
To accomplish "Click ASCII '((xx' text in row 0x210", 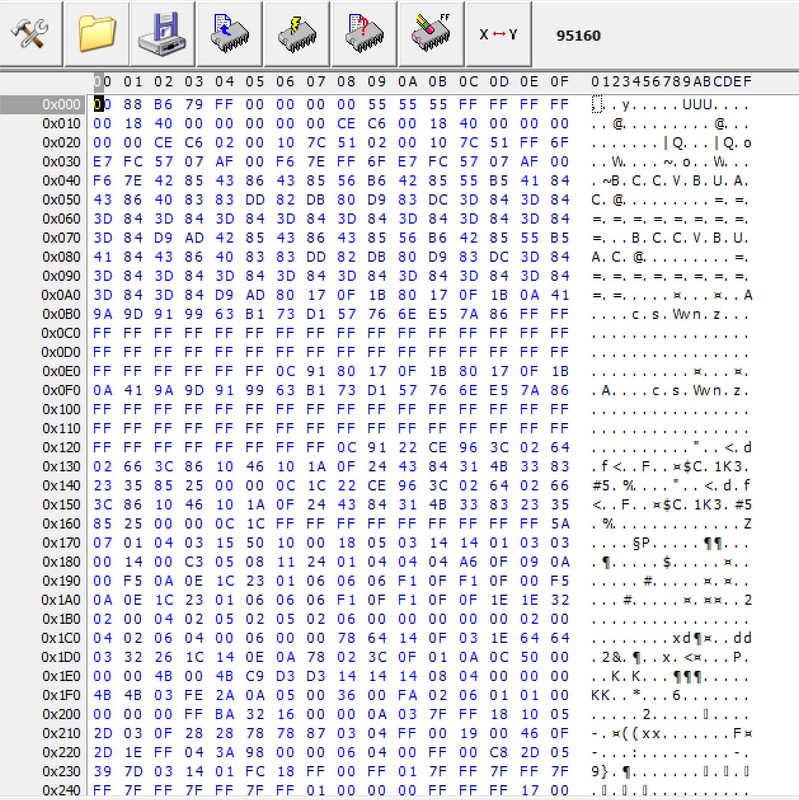I will click(640, 733).
